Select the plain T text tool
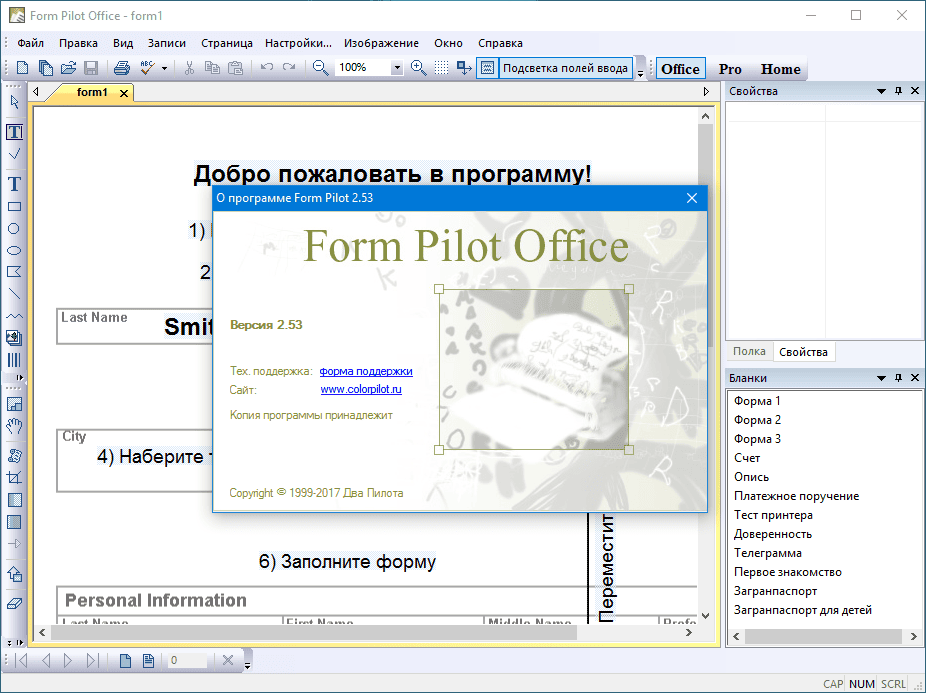This screenshot has height=693, width=926. (14, 184)
